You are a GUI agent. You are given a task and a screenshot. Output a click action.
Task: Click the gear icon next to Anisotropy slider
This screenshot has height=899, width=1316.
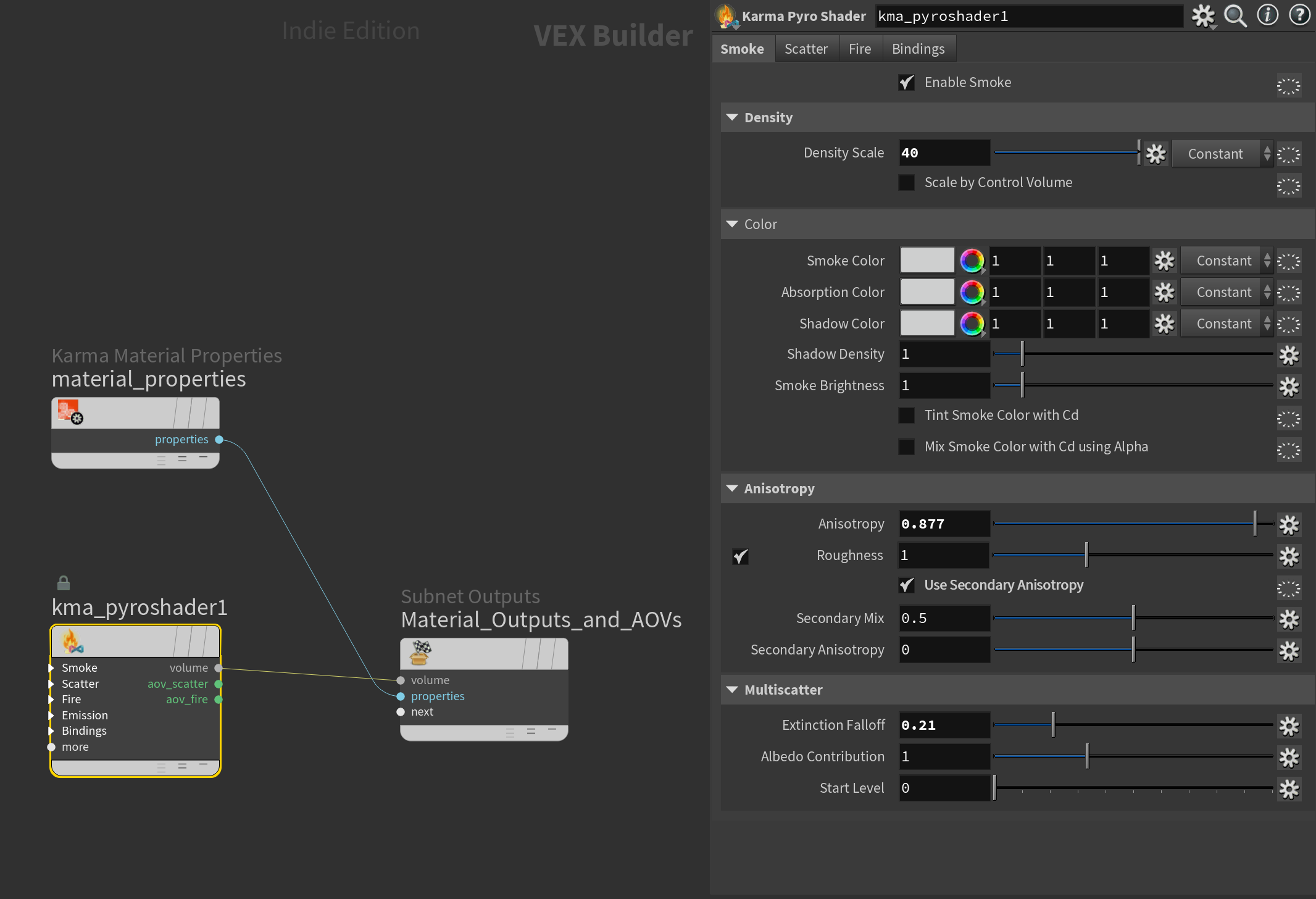(1289, 524)
